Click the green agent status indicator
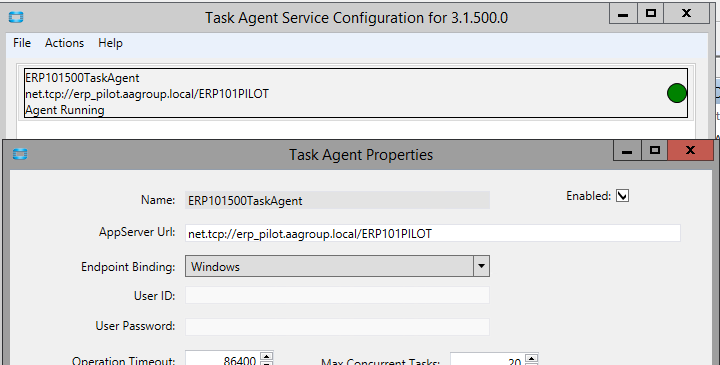This screenshot has width=720, height=365. (x=676, y=93)
